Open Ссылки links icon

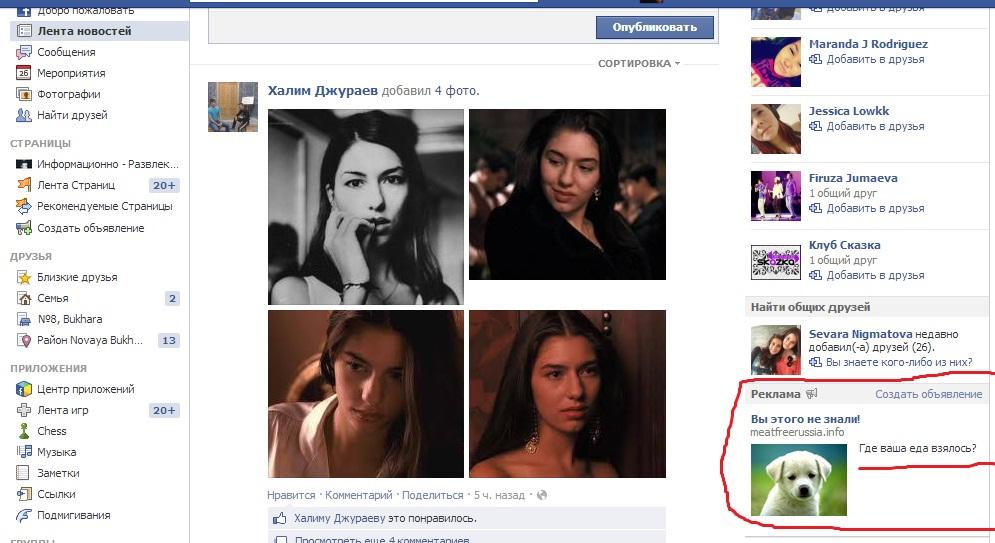23,494
